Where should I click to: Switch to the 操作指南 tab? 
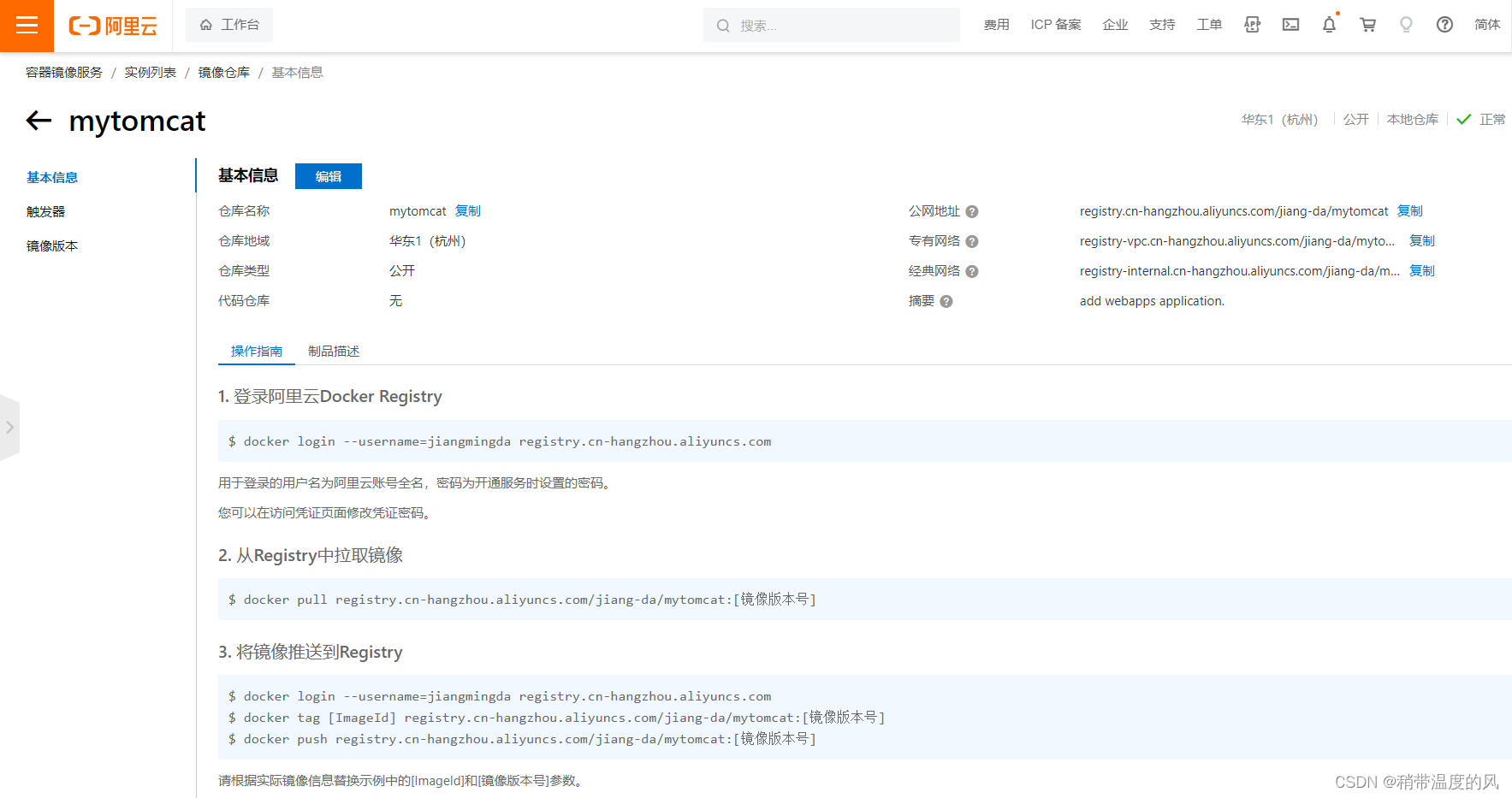(257, 352)
